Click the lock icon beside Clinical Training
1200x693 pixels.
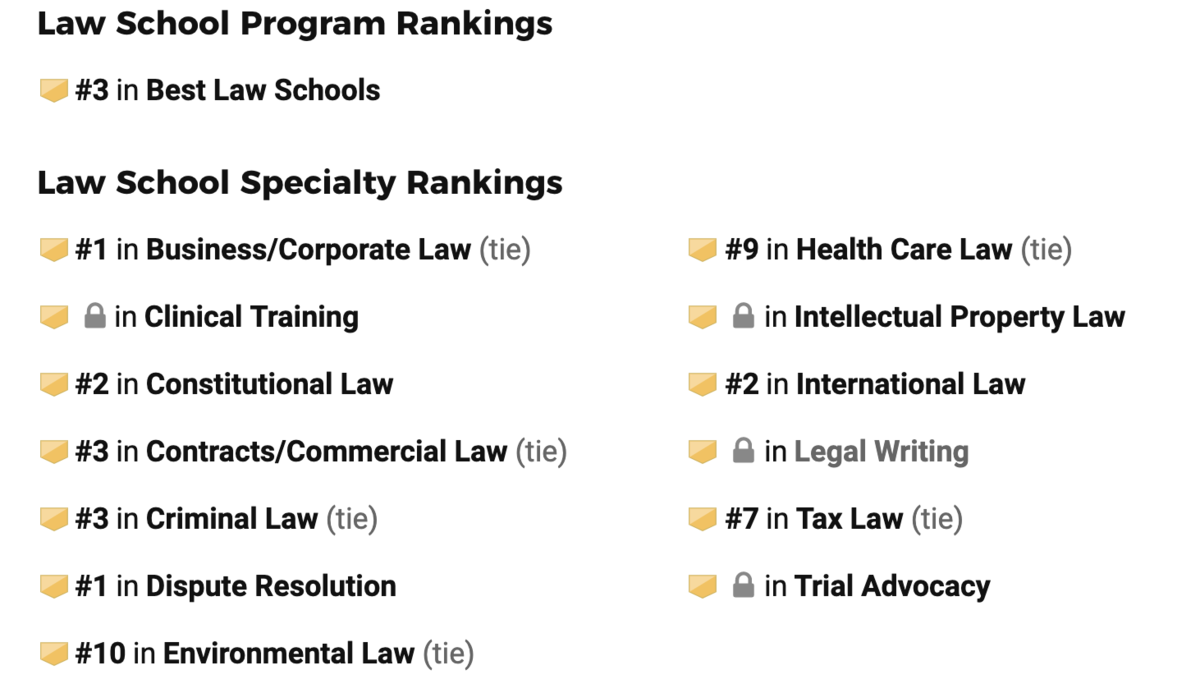(x=95, y=317)
